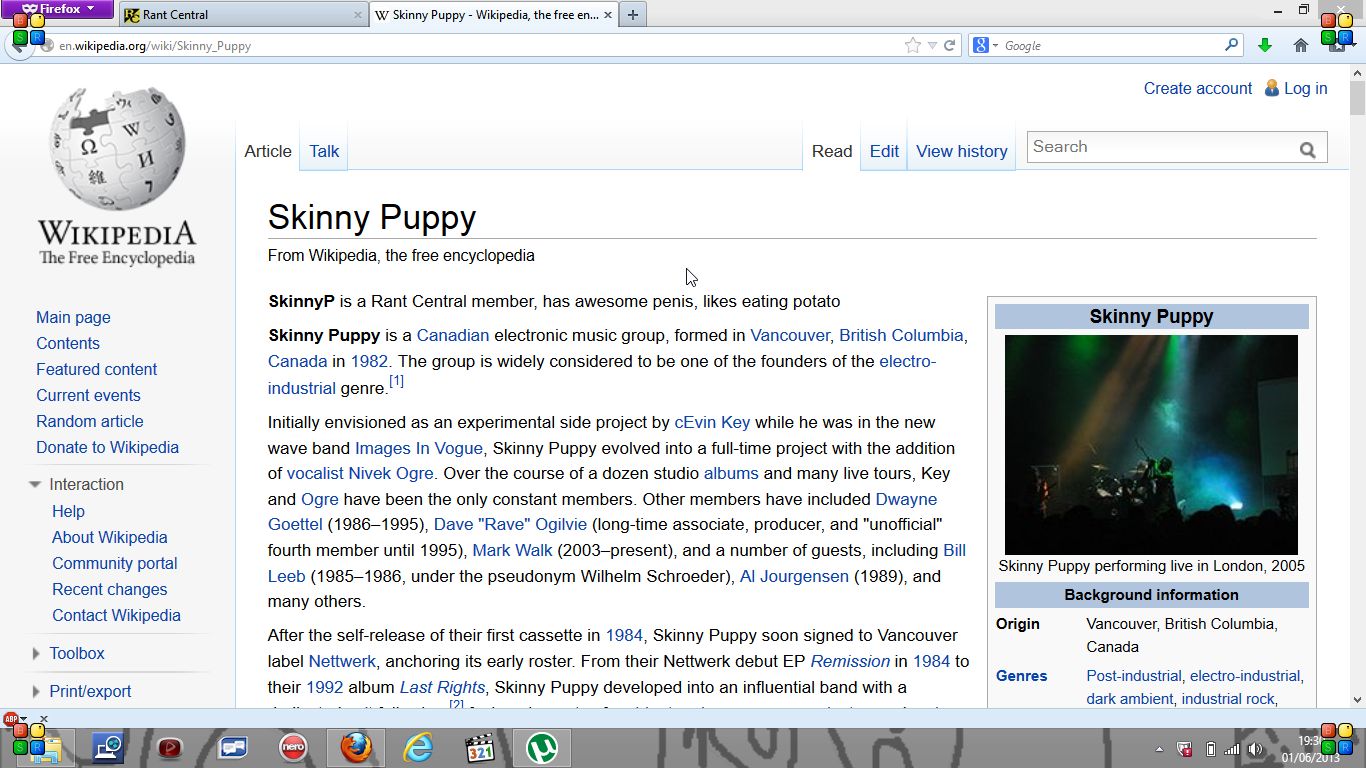Open the Help sidebar link

(x=68, y=511)
